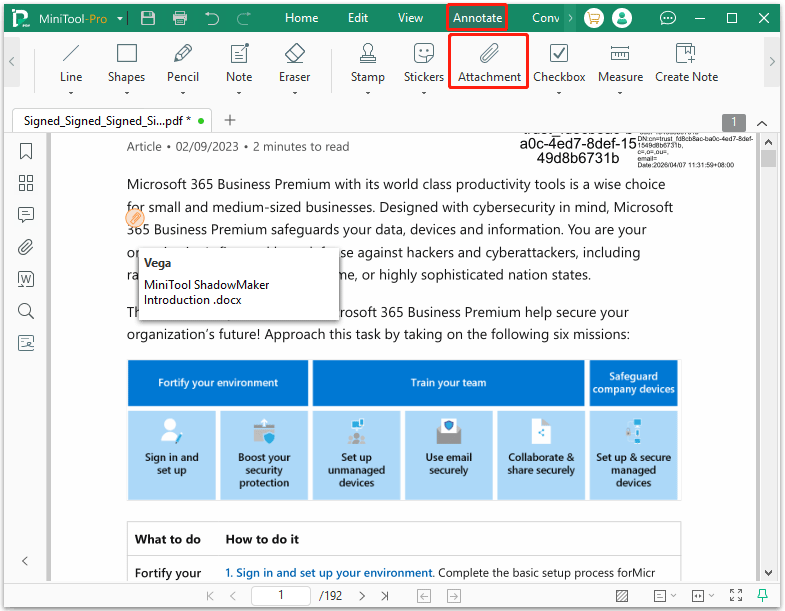Open the MiniTool-Pro app menu dropdown
Image resolution: width=785 pixels, height=611 pixels.
pyautogui.click(x=120, y=19)
